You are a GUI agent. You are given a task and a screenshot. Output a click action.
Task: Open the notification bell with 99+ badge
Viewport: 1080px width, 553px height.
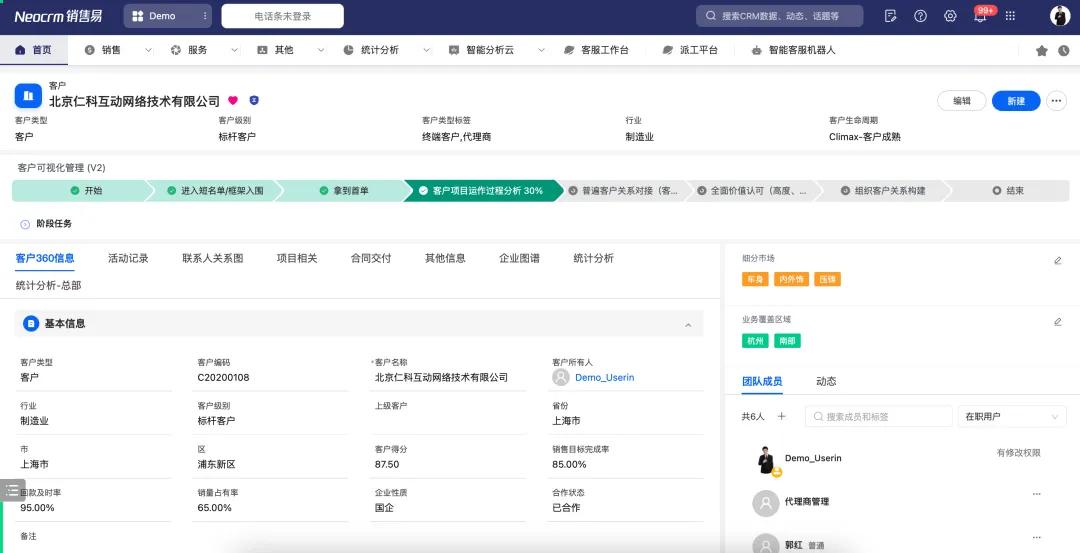pos(980,16)
